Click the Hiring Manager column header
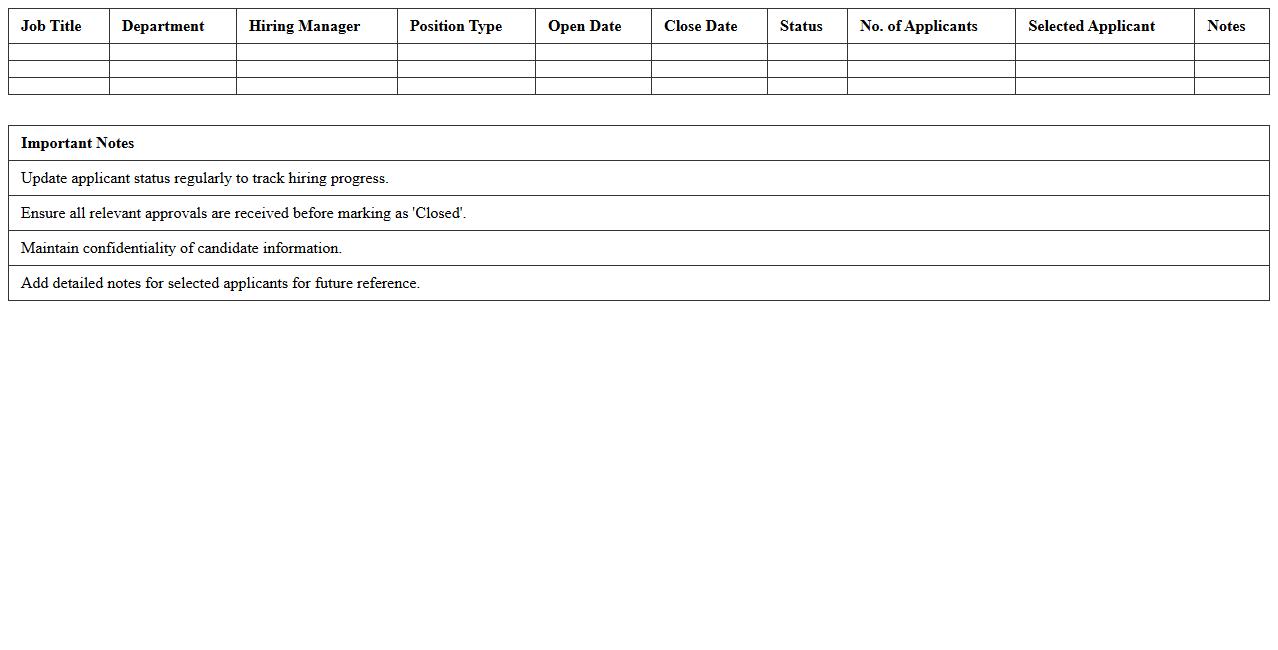The width and height of the screenshot is (1278, 650). click(304, 26)
